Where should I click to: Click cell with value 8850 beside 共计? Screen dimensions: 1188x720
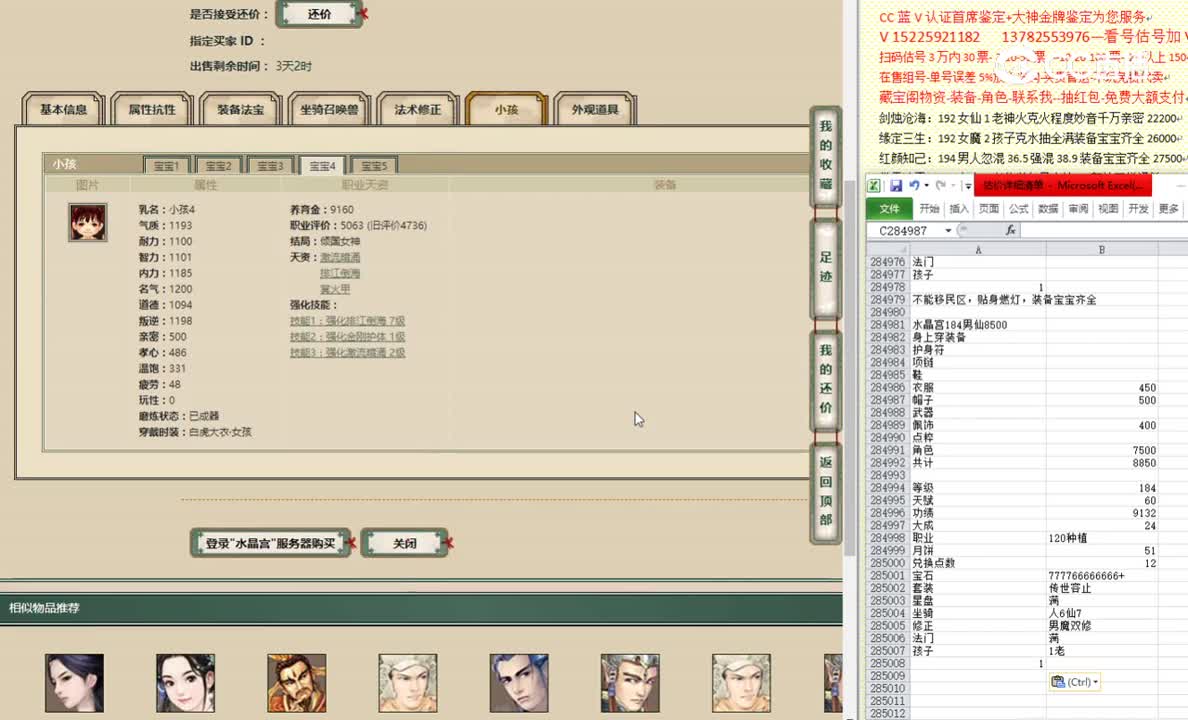tap(1102, 463)
